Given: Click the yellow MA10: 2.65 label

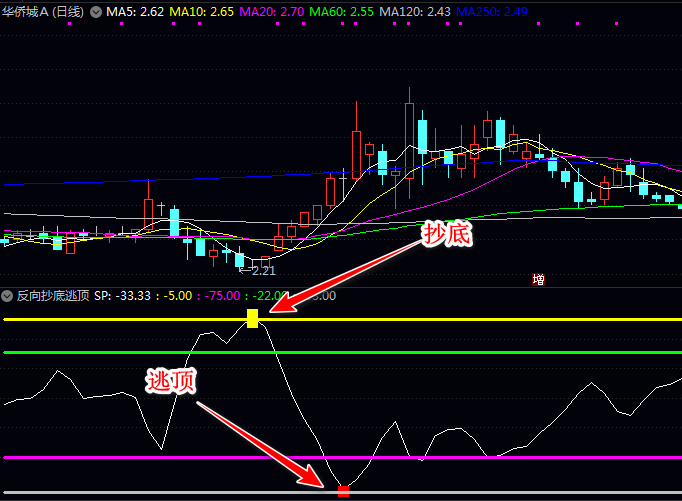Looking at the screenshot, I should tap(201, 12).
